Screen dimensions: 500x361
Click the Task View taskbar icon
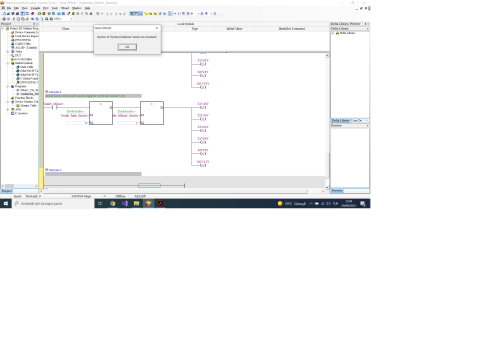point(100,203)
